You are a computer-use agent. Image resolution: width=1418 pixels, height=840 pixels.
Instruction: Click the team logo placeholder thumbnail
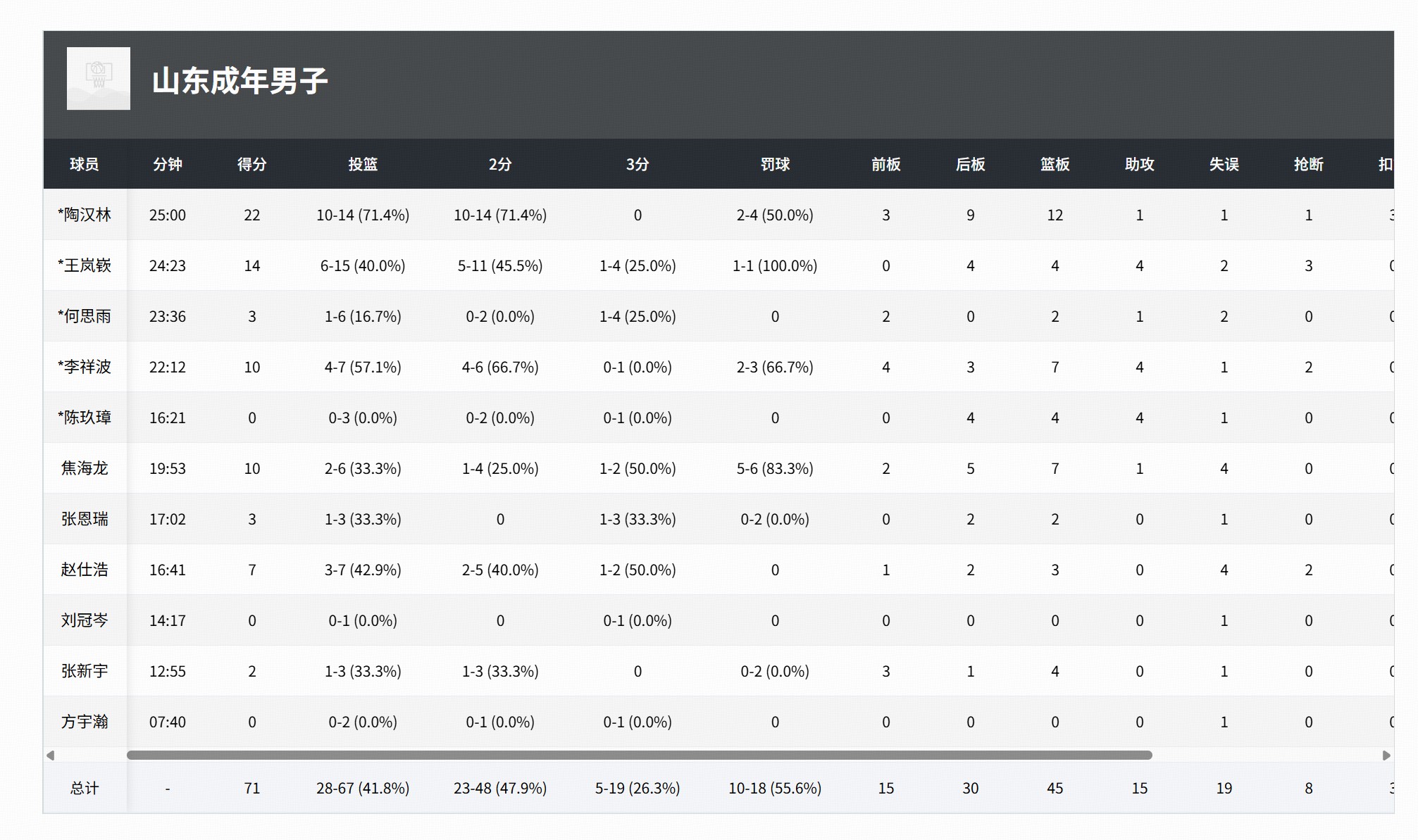(98, 78)
